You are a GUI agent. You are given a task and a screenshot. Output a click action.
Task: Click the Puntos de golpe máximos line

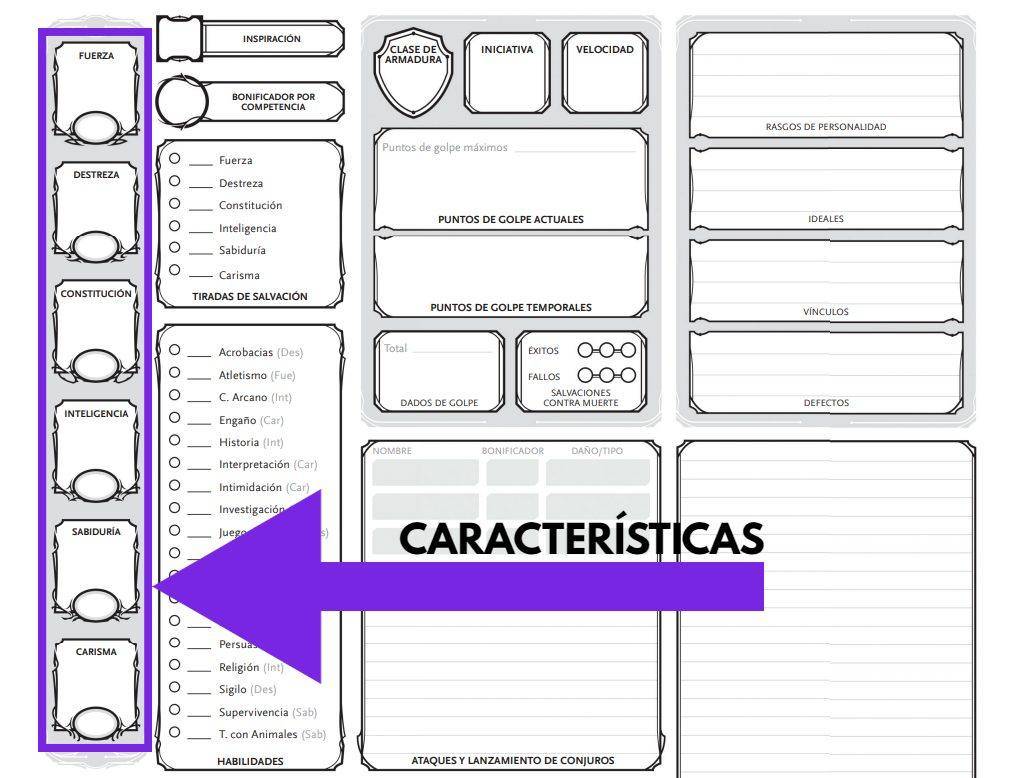click(x=575, y=148)
